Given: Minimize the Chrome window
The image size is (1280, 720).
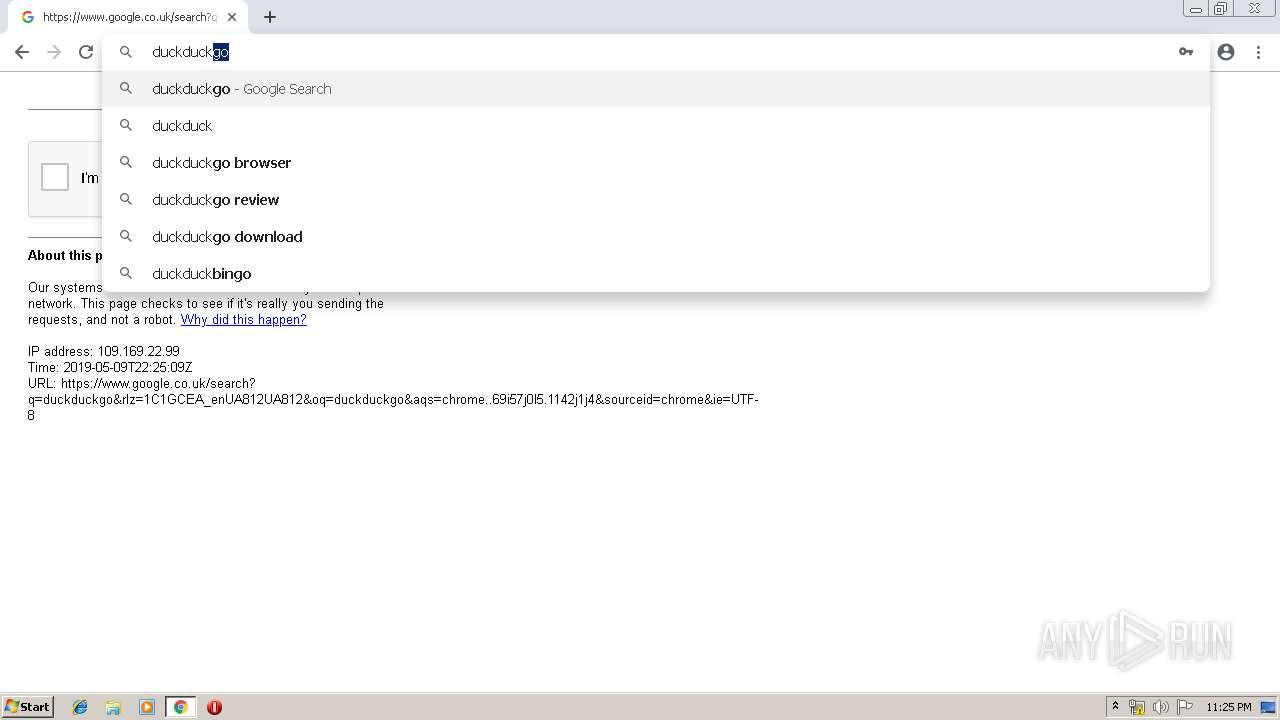Looking at the screenshot, I should click(1196, 9).
